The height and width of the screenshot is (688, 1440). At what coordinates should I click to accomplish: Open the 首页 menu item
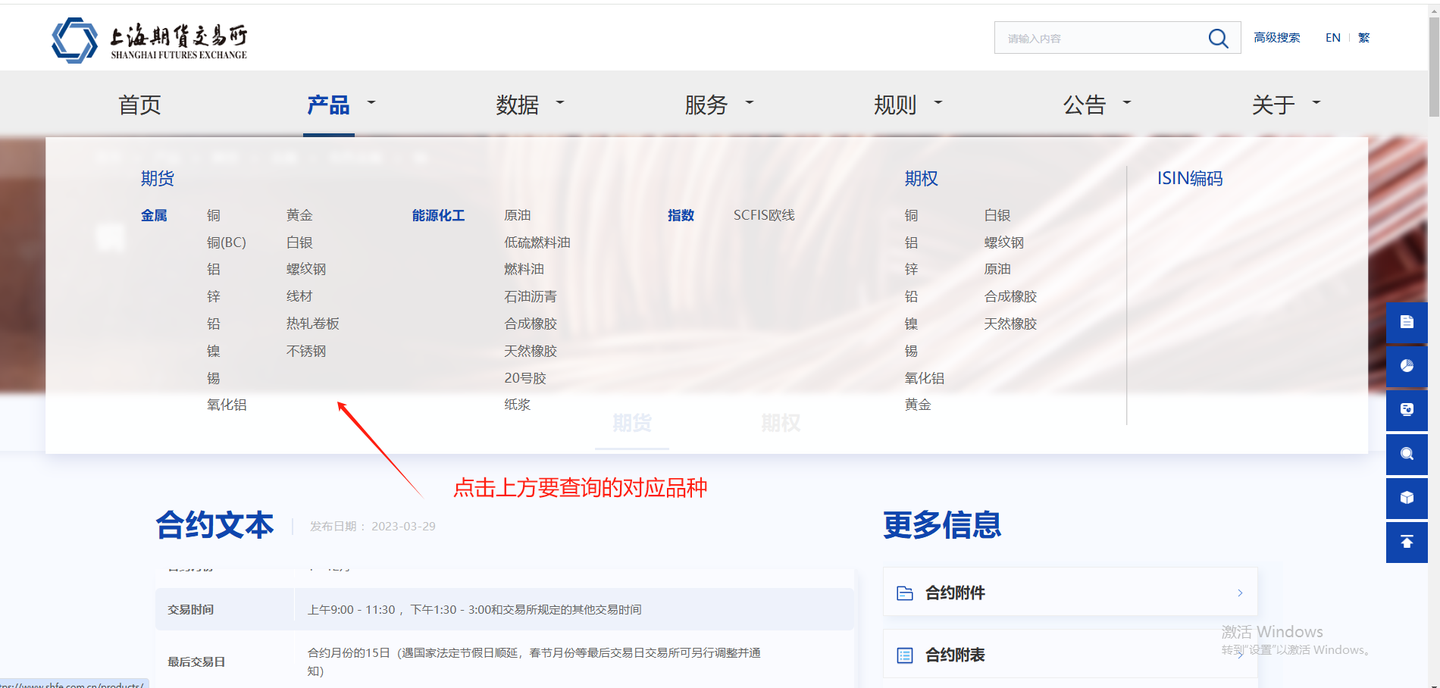tap(139, 103)
